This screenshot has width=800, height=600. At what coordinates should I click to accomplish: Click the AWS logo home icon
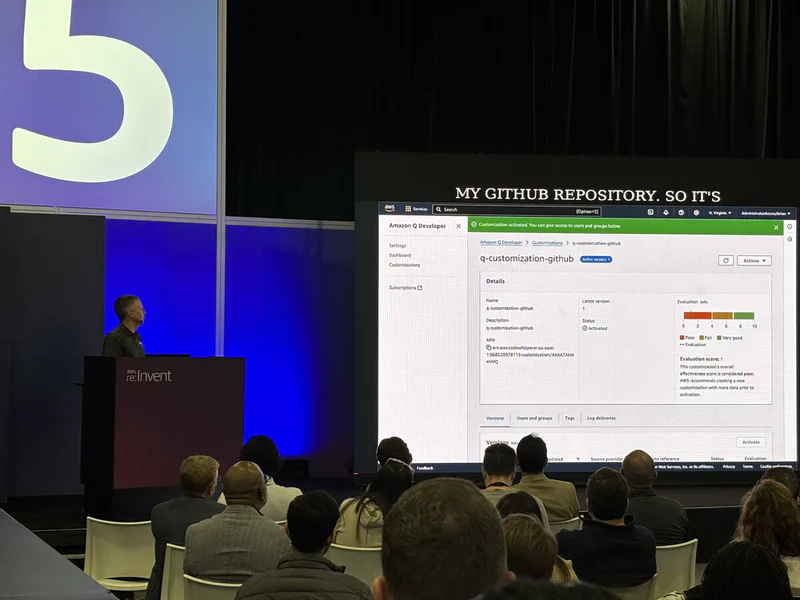(x=389, y=208)
